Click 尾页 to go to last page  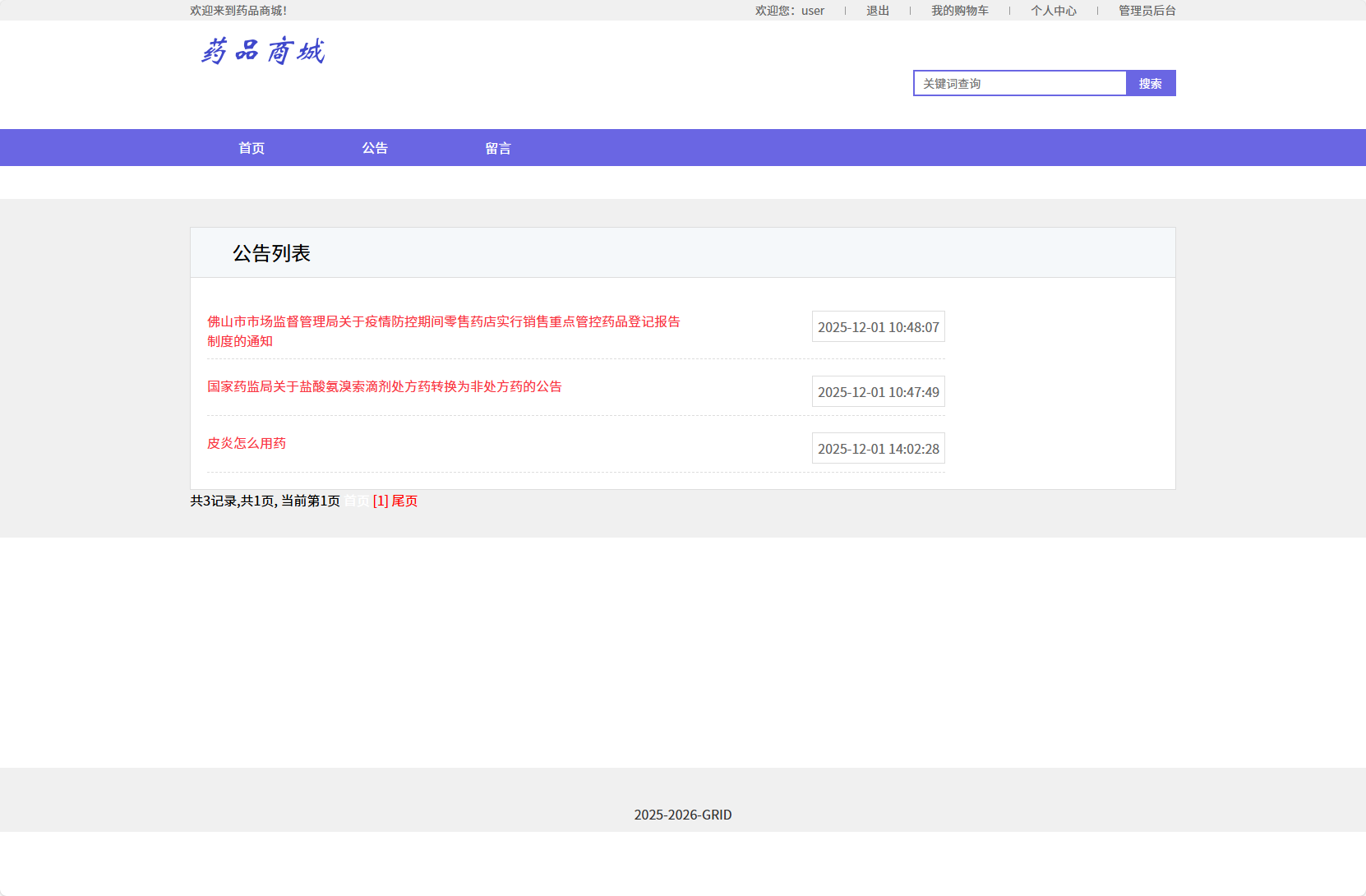coord(403,501)
